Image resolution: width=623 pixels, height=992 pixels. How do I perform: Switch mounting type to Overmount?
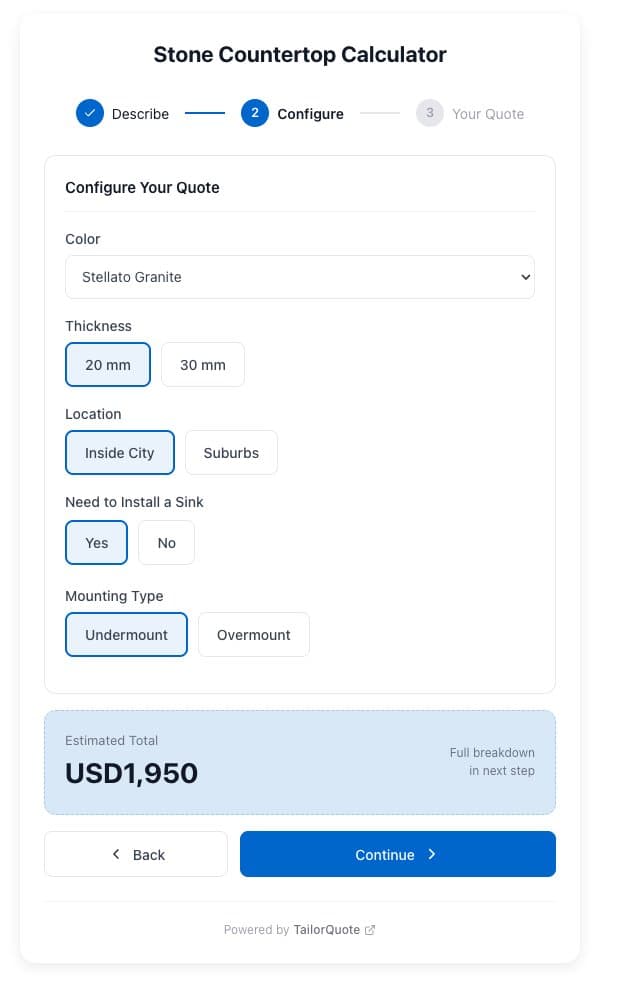[254, 634]
